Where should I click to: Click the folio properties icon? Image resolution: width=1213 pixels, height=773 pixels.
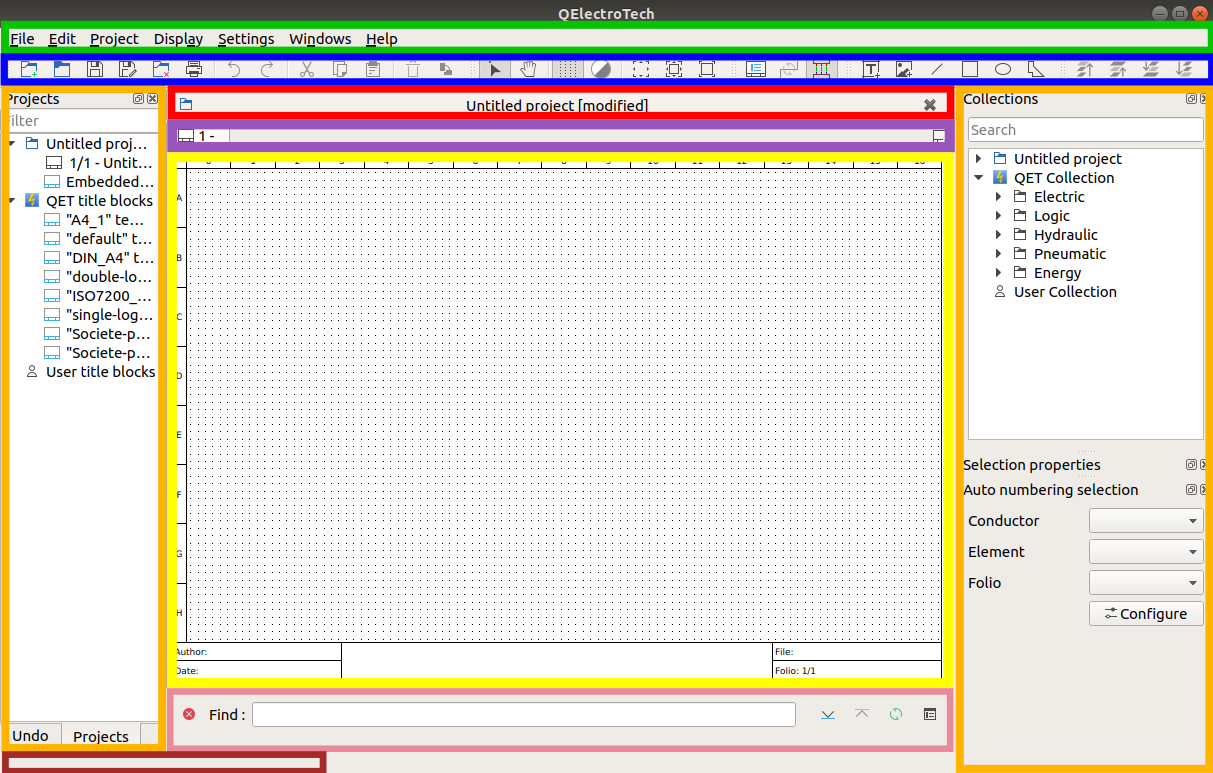pyautogui.click(x=756, y=69)
